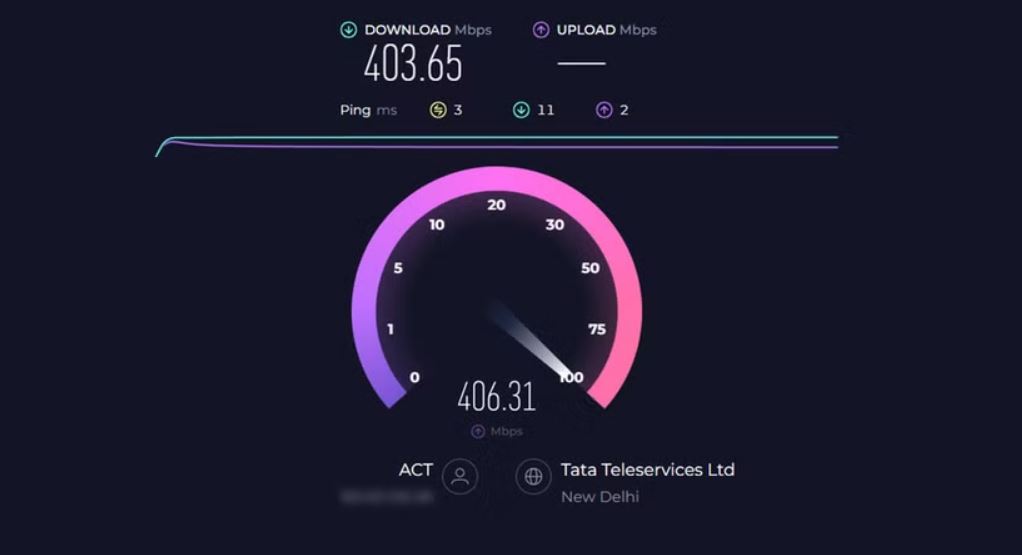Image resolution: width=1022 pixels, height=555 pixels.
Task: Click the 403.65 download speed value
Action: click(413, 64)
